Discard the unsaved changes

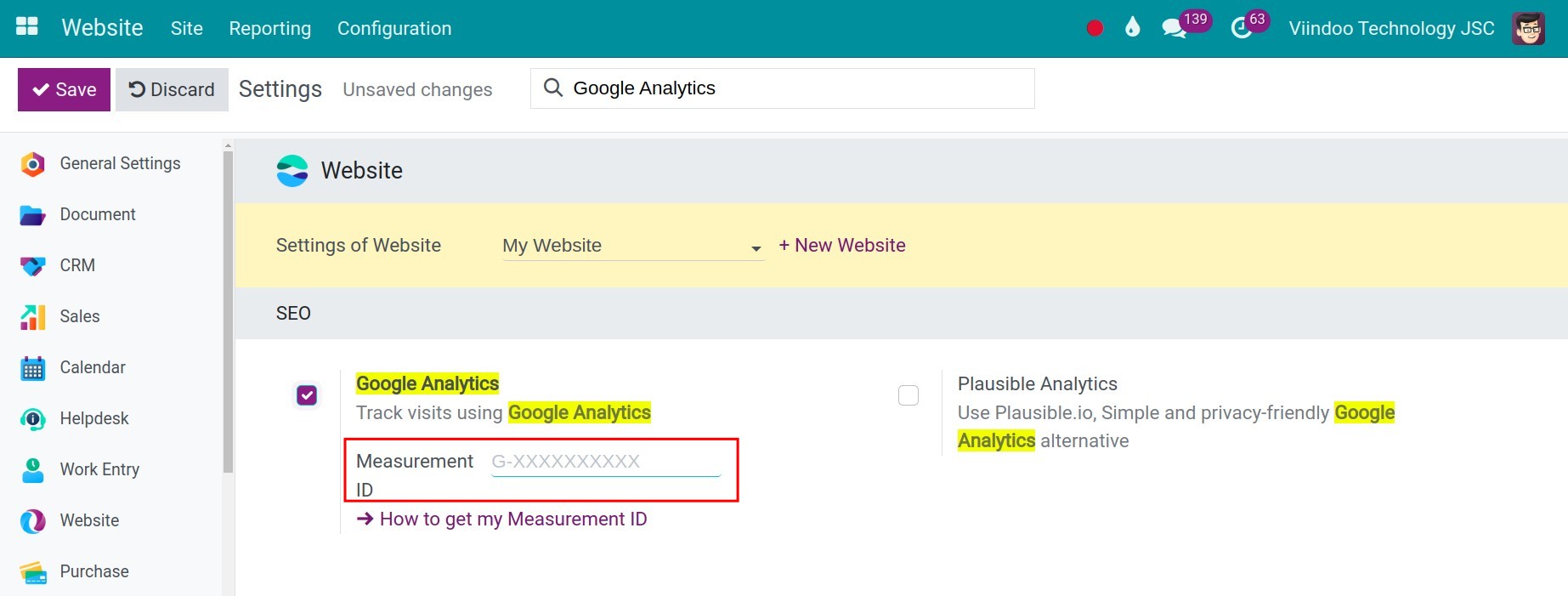(x=172, y=89)
